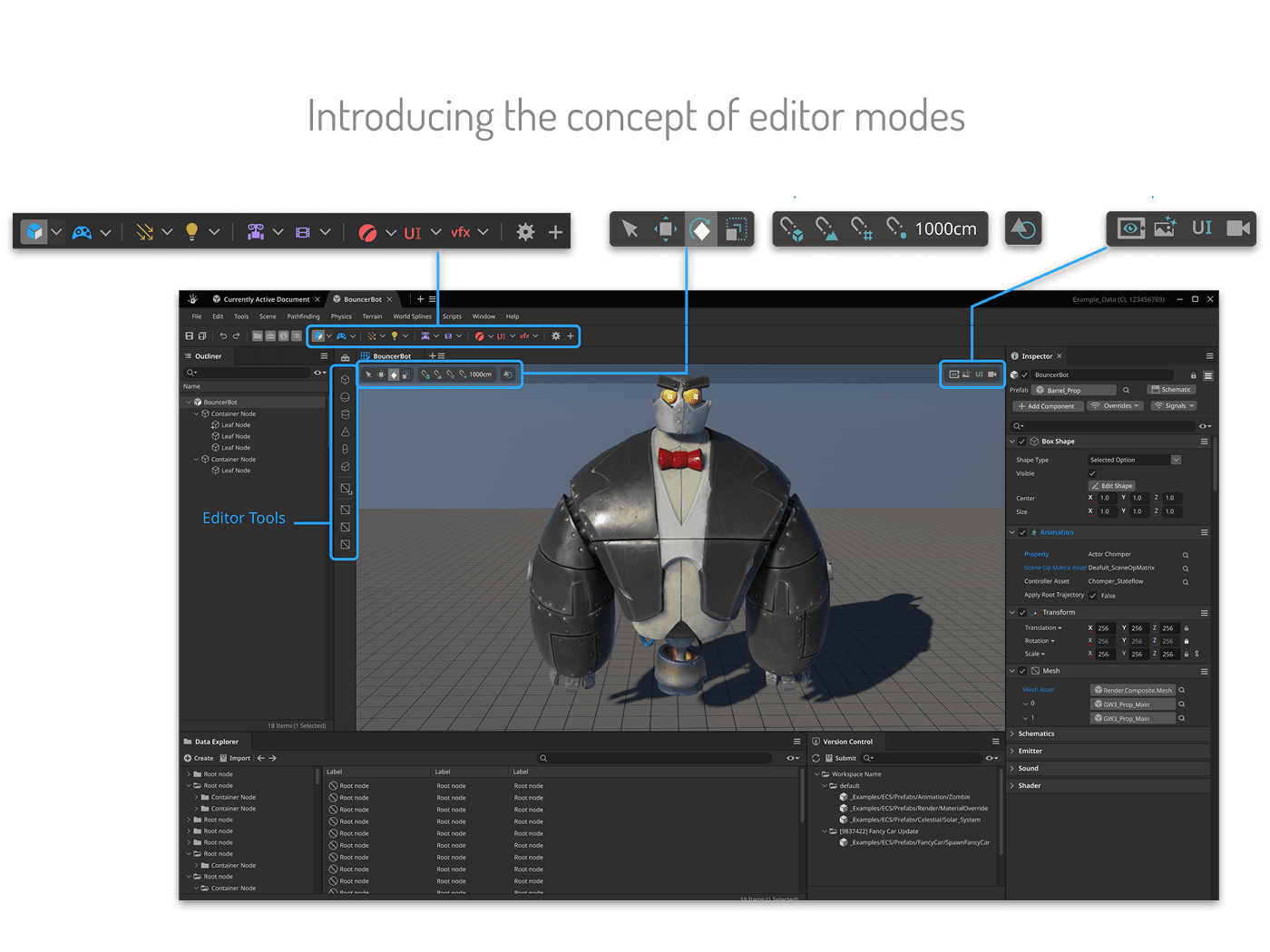Collapse the Container Node under BouncerBot in the Outliner
The width and height of the screenshot is (1270, 952).
click(195, 413)
